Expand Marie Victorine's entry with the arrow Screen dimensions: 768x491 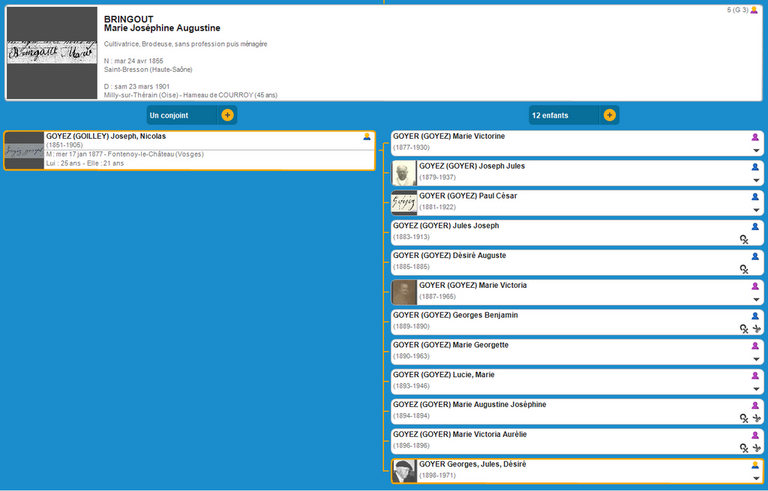click(756, 150)
